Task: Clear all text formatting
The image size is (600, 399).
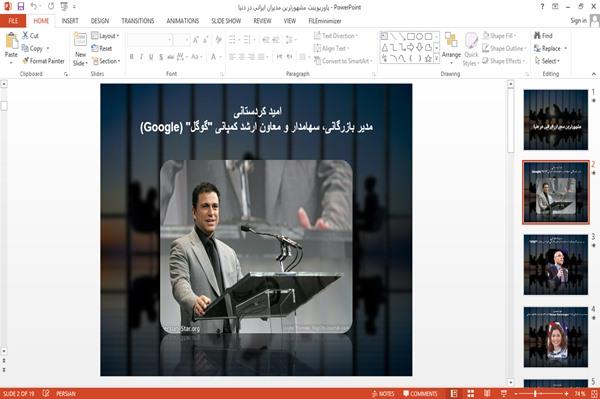Action: pyautogui.click(x=218, y=40)
